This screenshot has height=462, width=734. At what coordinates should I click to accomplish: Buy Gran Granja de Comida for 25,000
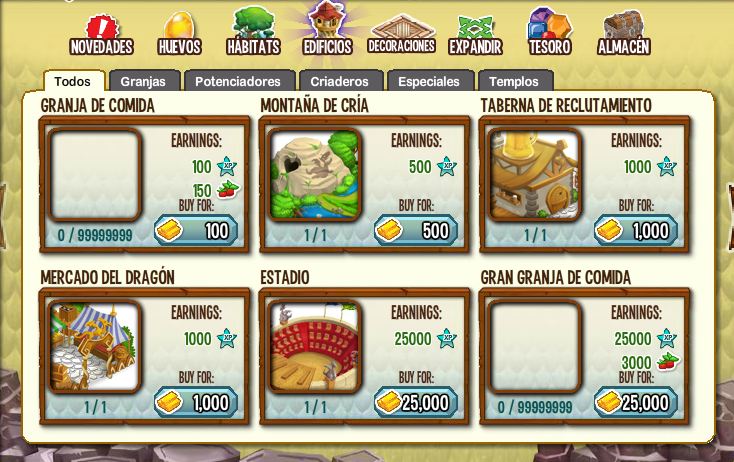coord(636,402)
